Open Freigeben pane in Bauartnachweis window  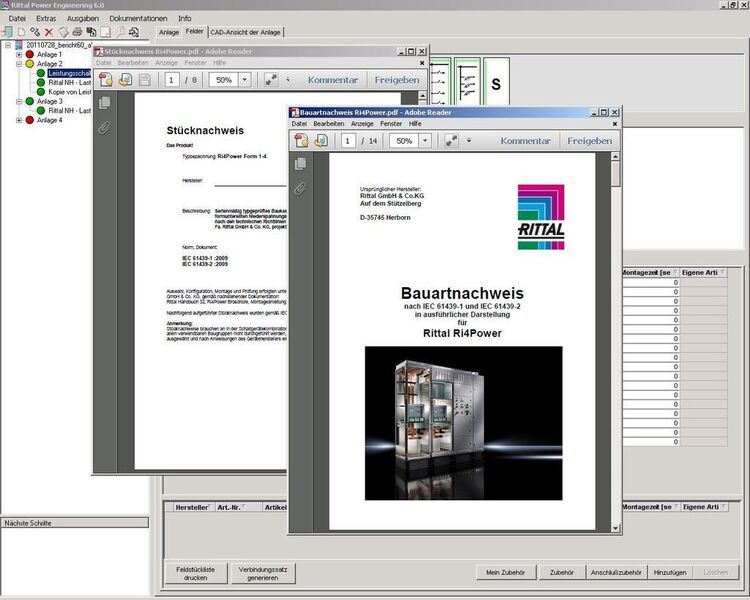pyautogui.click(x=590, y=141)
